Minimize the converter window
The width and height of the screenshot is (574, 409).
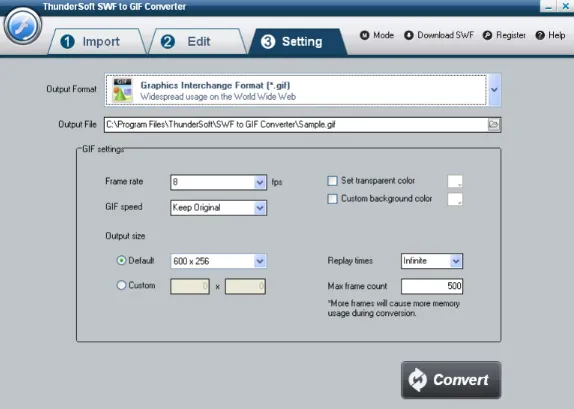pyautogui.click(x=548, y=6)
